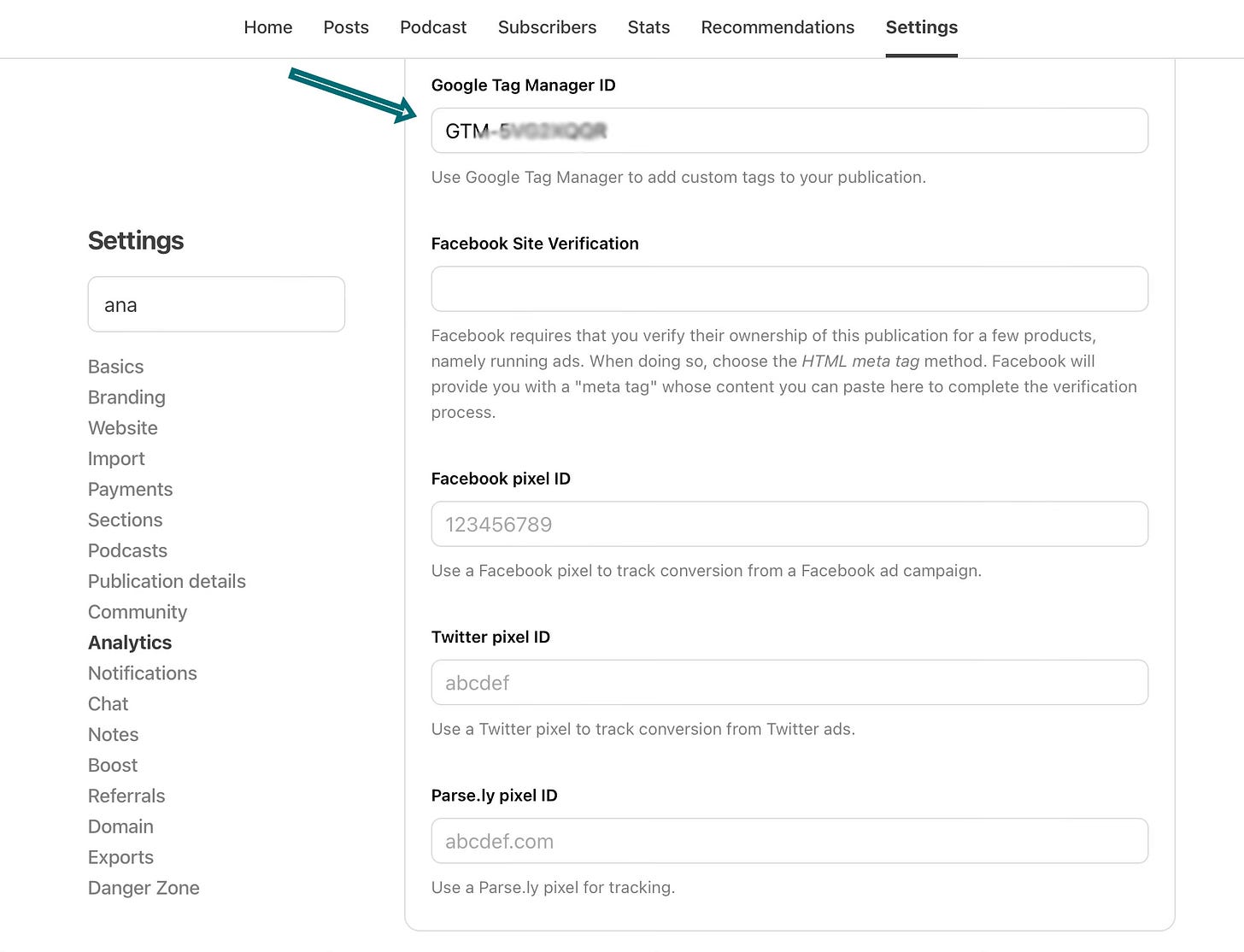This screenshot has height=952, width=1244.
Task: Click the Twitter pixel ID field
Action: click(x=789, y=682)
